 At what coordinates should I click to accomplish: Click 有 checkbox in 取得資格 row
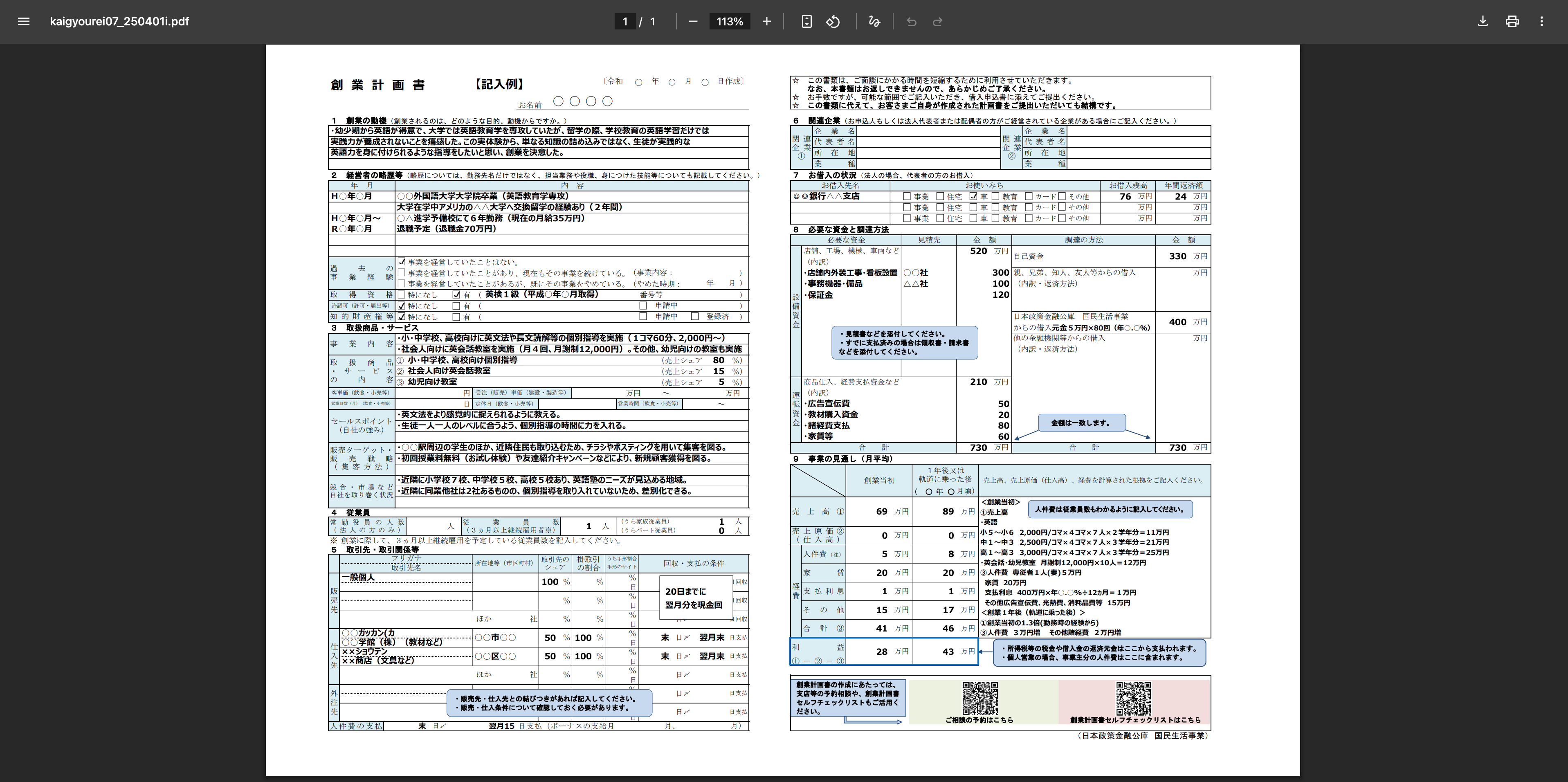tap(456, 294)
